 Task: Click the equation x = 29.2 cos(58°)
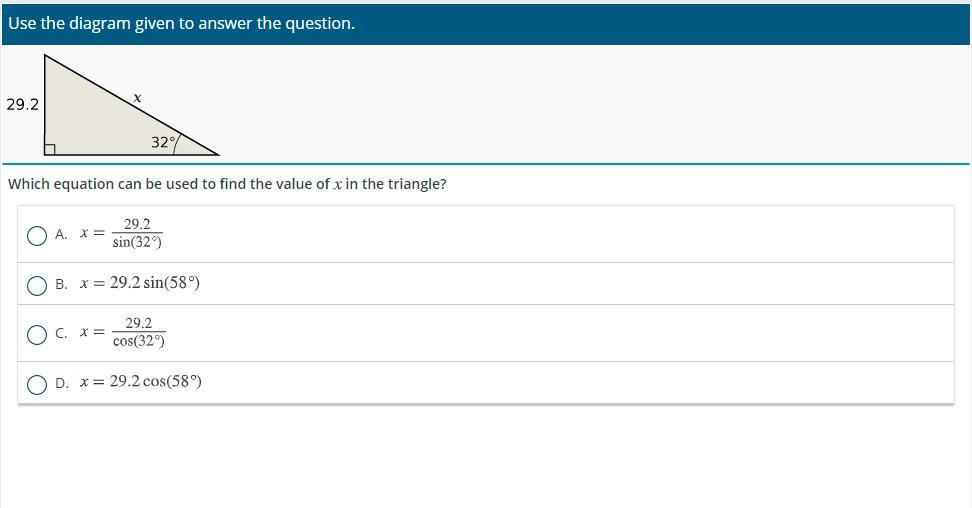tap(141, 382)
